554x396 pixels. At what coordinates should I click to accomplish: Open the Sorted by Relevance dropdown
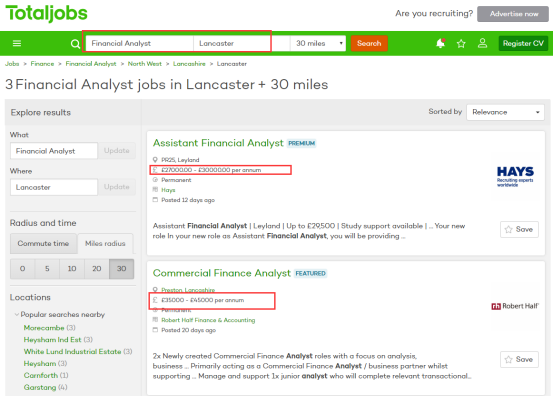505,112
